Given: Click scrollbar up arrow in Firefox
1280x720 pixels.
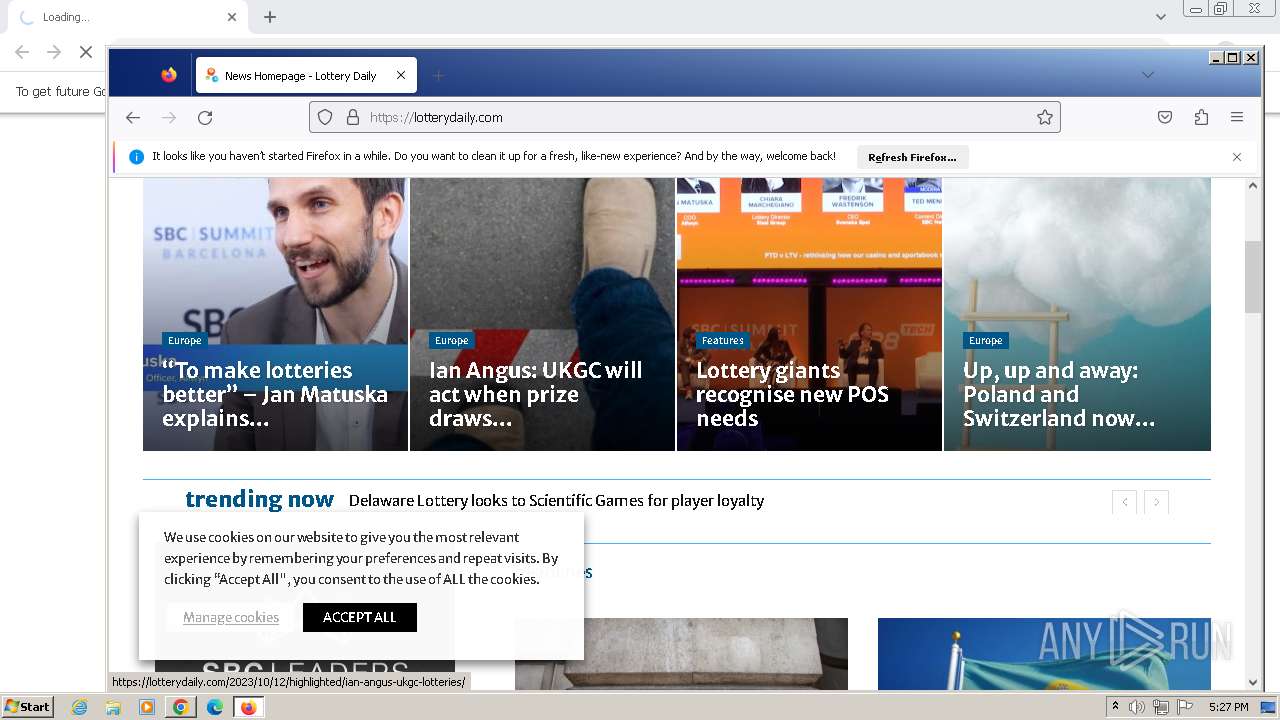Looking at the screenshot, I should coord(1253,186).
